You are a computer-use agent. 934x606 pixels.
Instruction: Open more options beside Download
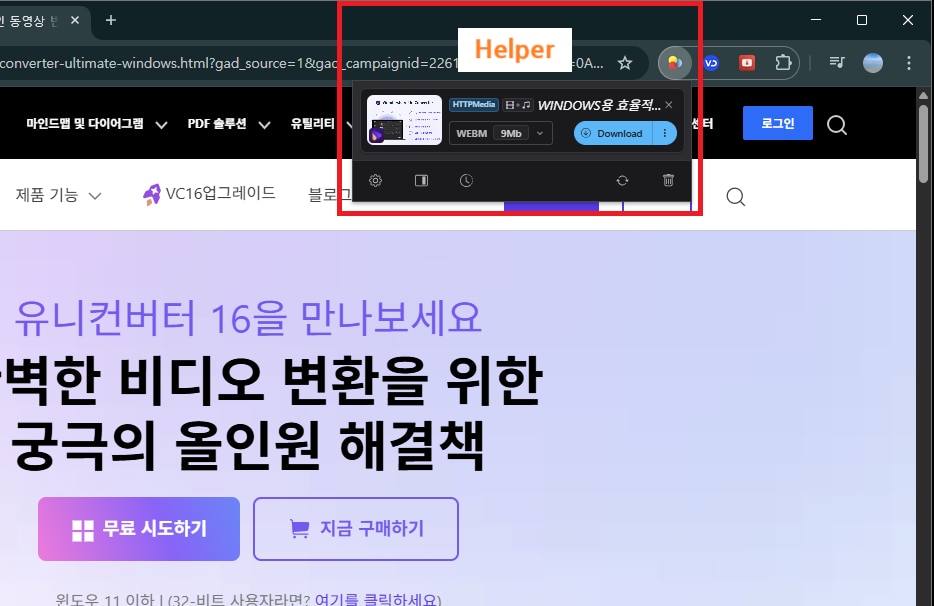(665, 133)
